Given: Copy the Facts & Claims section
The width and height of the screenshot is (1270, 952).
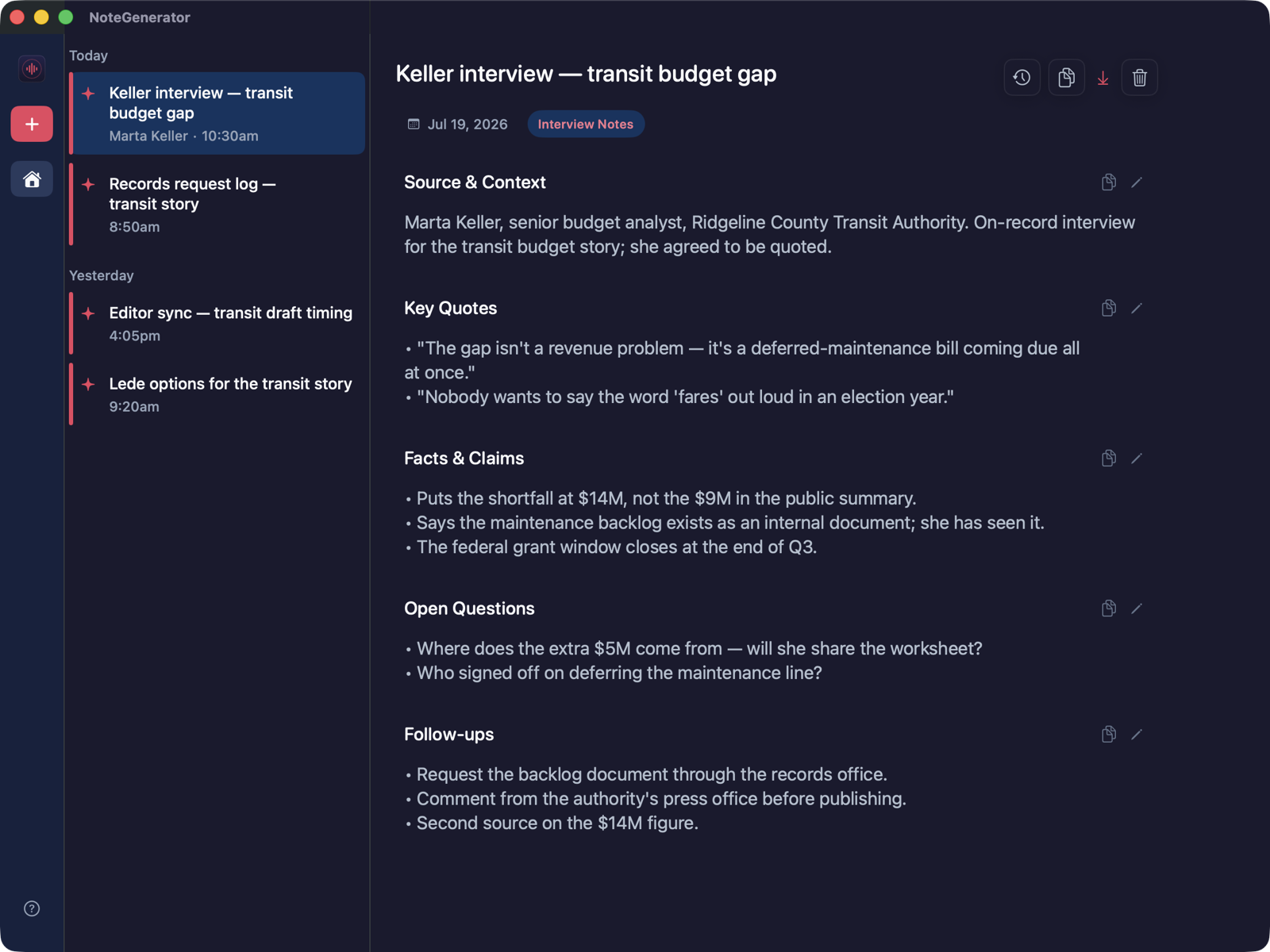Looking at the screenshot, I should 1109,458.
